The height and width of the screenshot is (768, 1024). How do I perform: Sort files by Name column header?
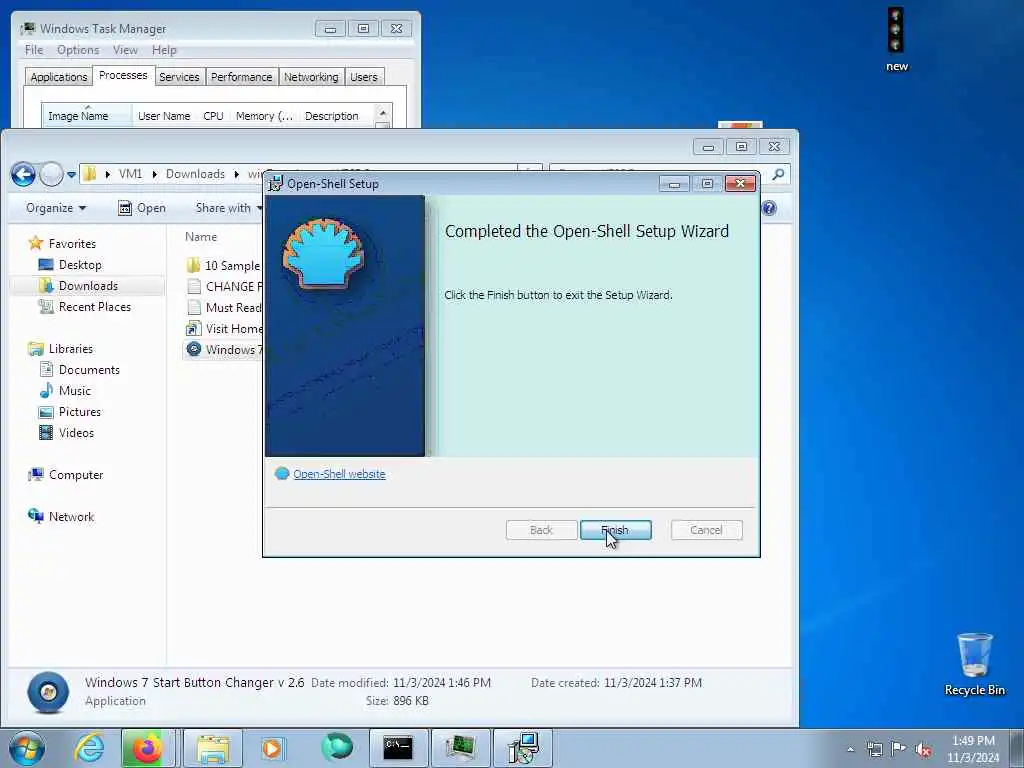coord(201,236)
